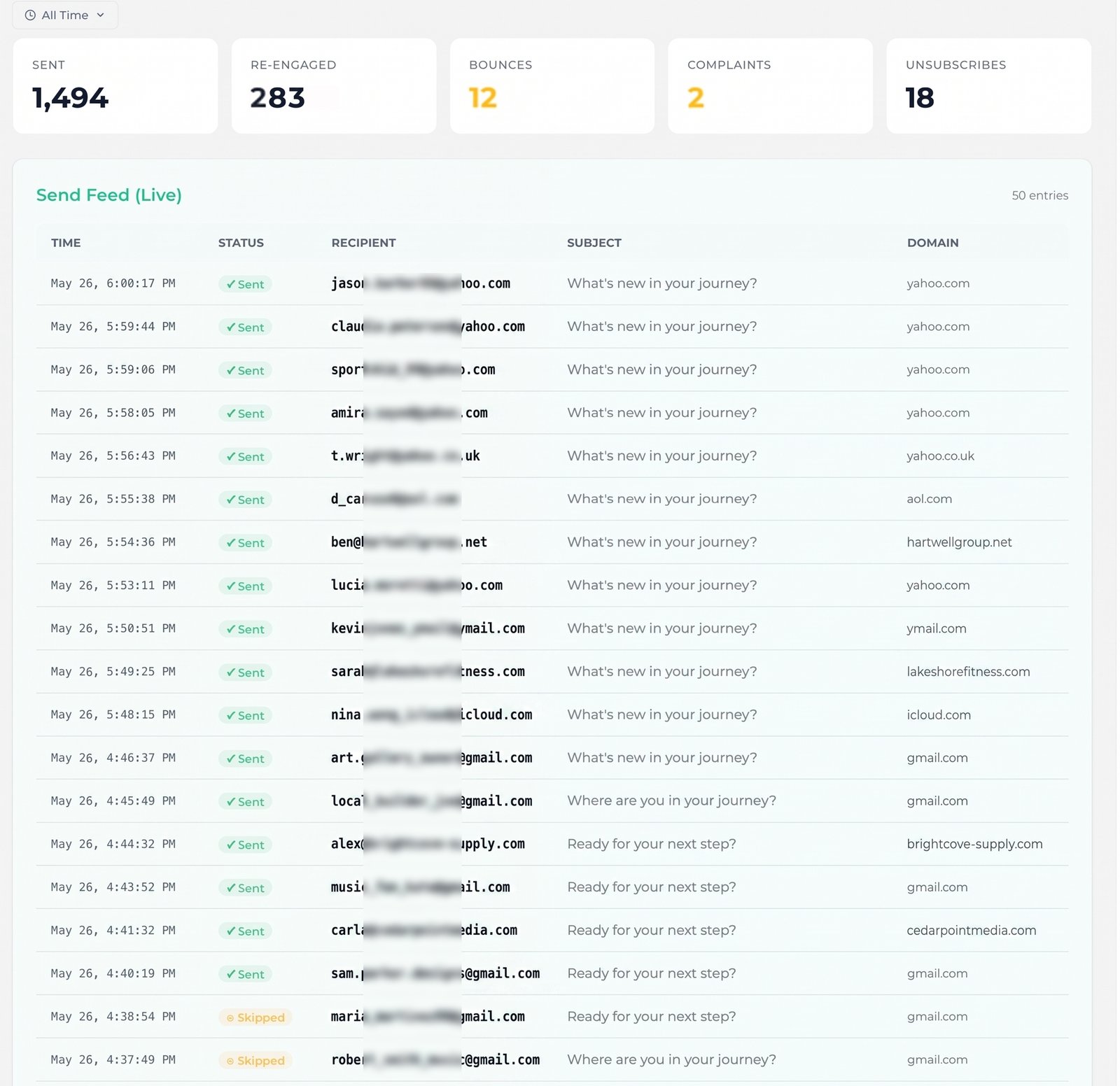Sort by the STATUS column header
The image size is (1120, 1086).
point(241,243)
